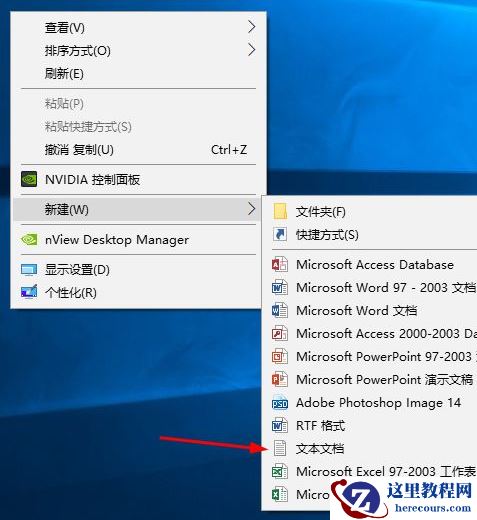
Task: Create Microsoft Access 2000-2003 database
Action: tap(370, 334)
